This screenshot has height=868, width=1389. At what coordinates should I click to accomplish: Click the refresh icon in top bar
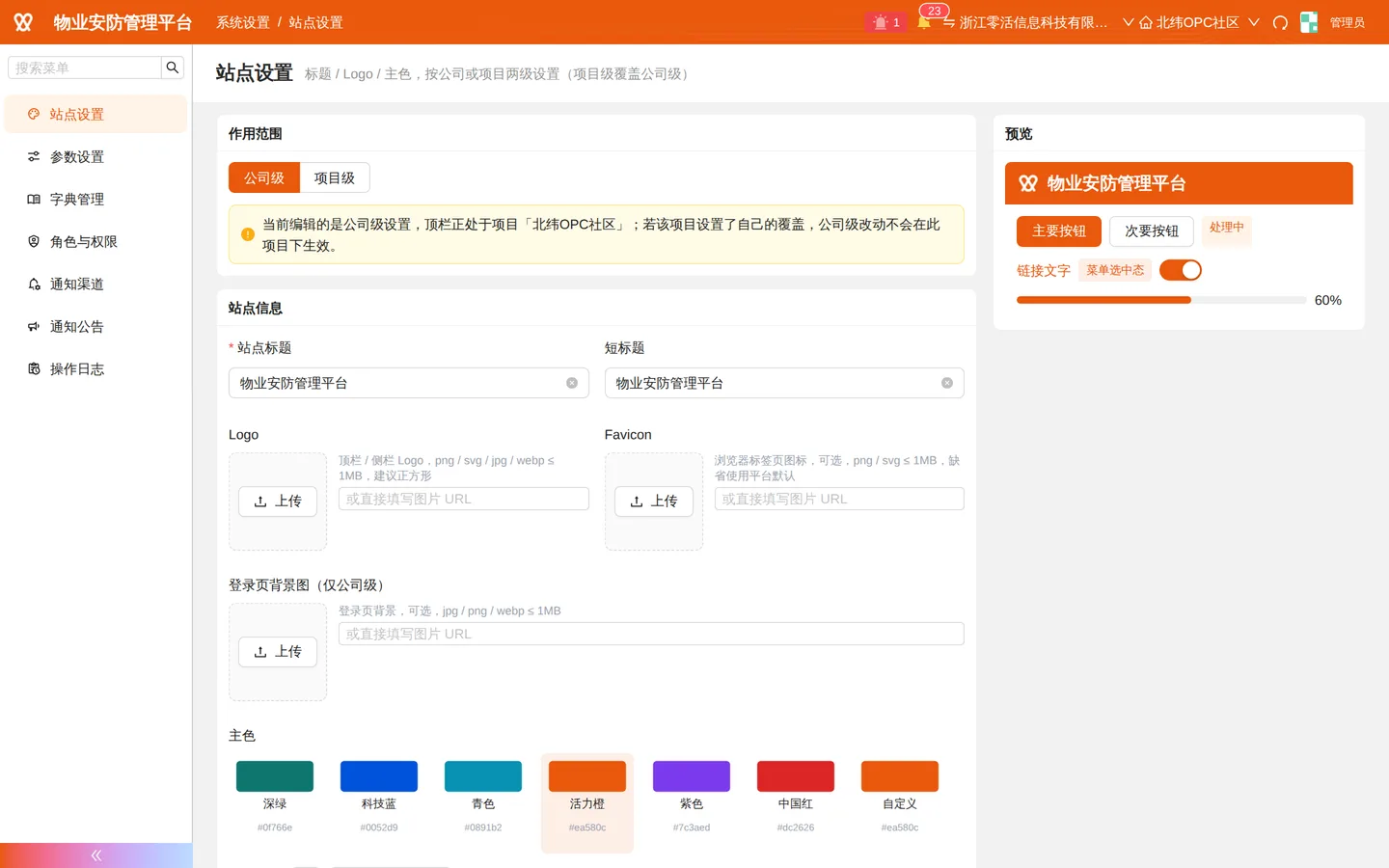point(1280,22)
